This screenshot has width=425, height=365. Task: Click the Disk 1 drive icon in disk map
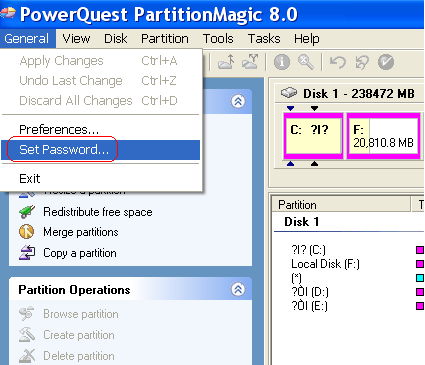pyautogui.click(x=289, y=93)
